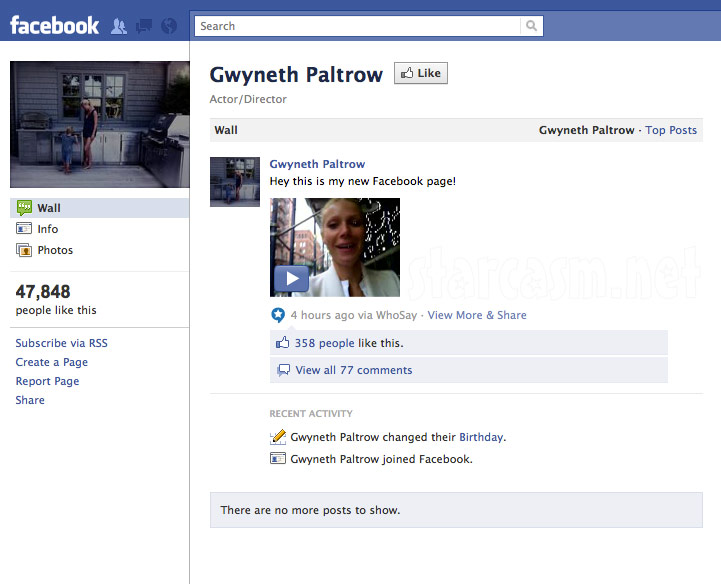Viewport: 721px width, 584px height.
Task: Click the Wall heading label
Action: [x=226, y=130]
